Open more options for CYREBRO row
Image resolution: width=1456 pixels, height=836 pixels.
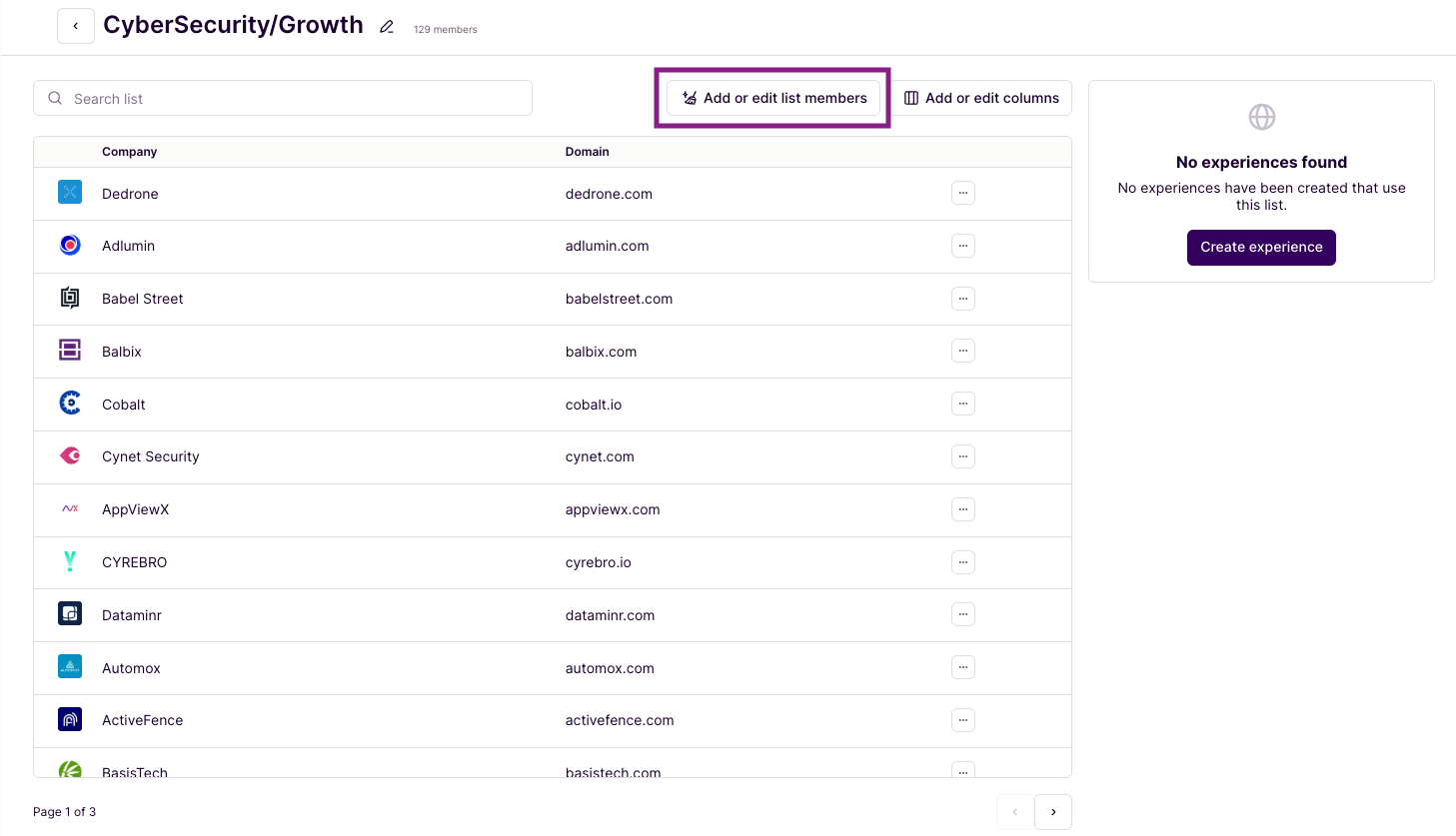pyautogui.click(x=963, y=562)
